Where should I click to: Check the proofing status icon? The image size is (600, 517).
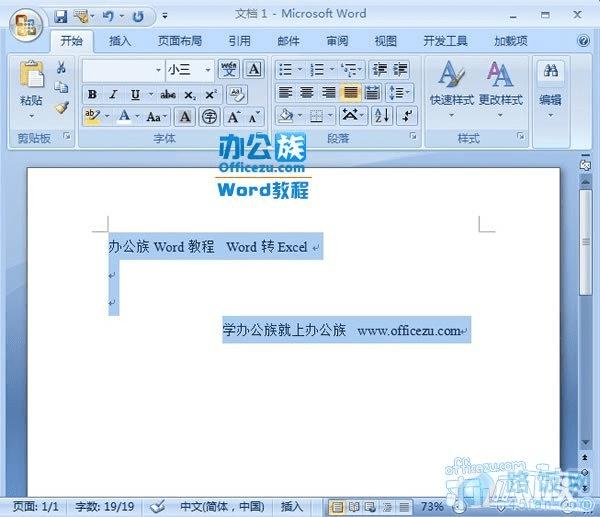158,507
